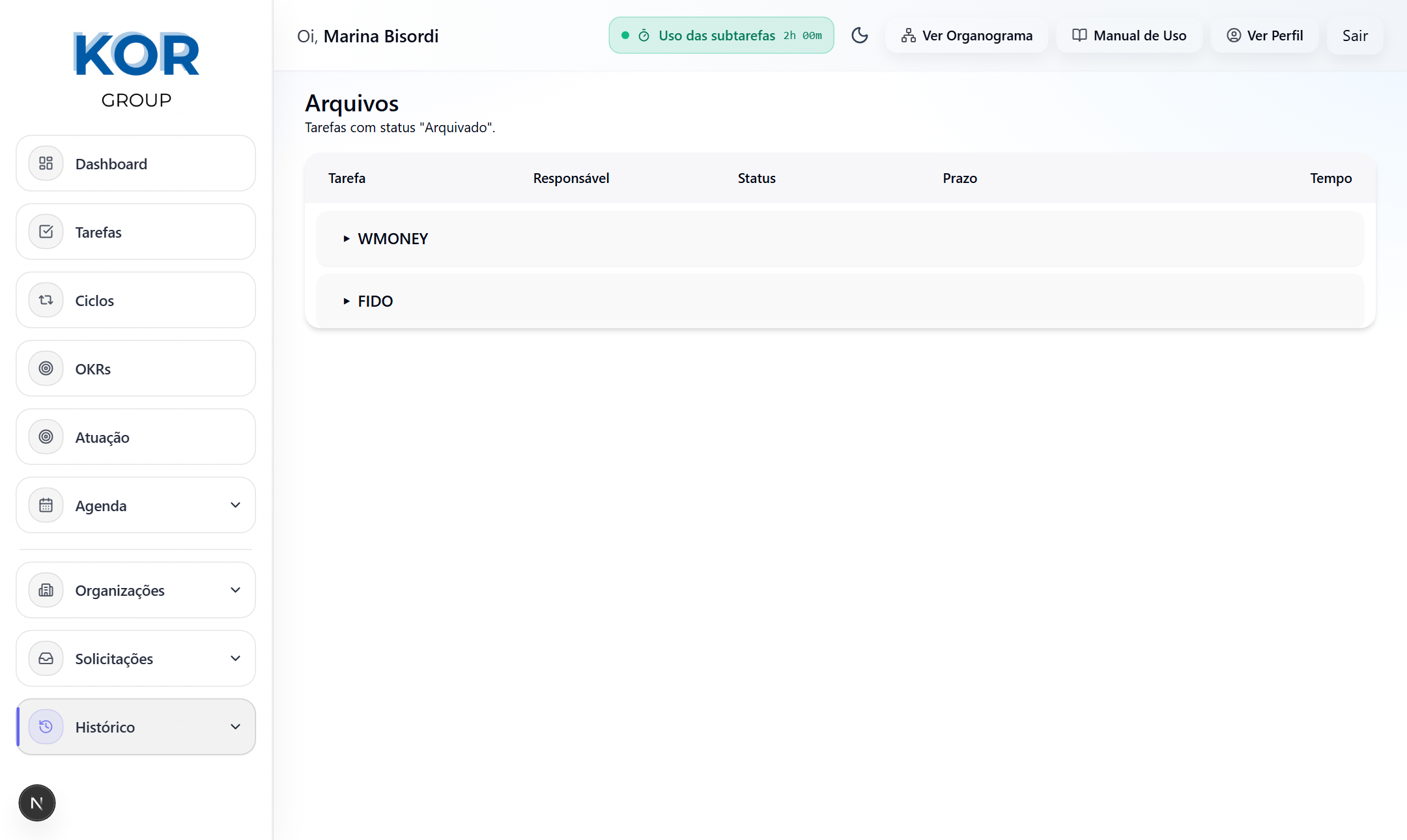The width and height of the screenshot is (1407, 840).
Task: Click the round N badge bottom-left
Action: 37,803
